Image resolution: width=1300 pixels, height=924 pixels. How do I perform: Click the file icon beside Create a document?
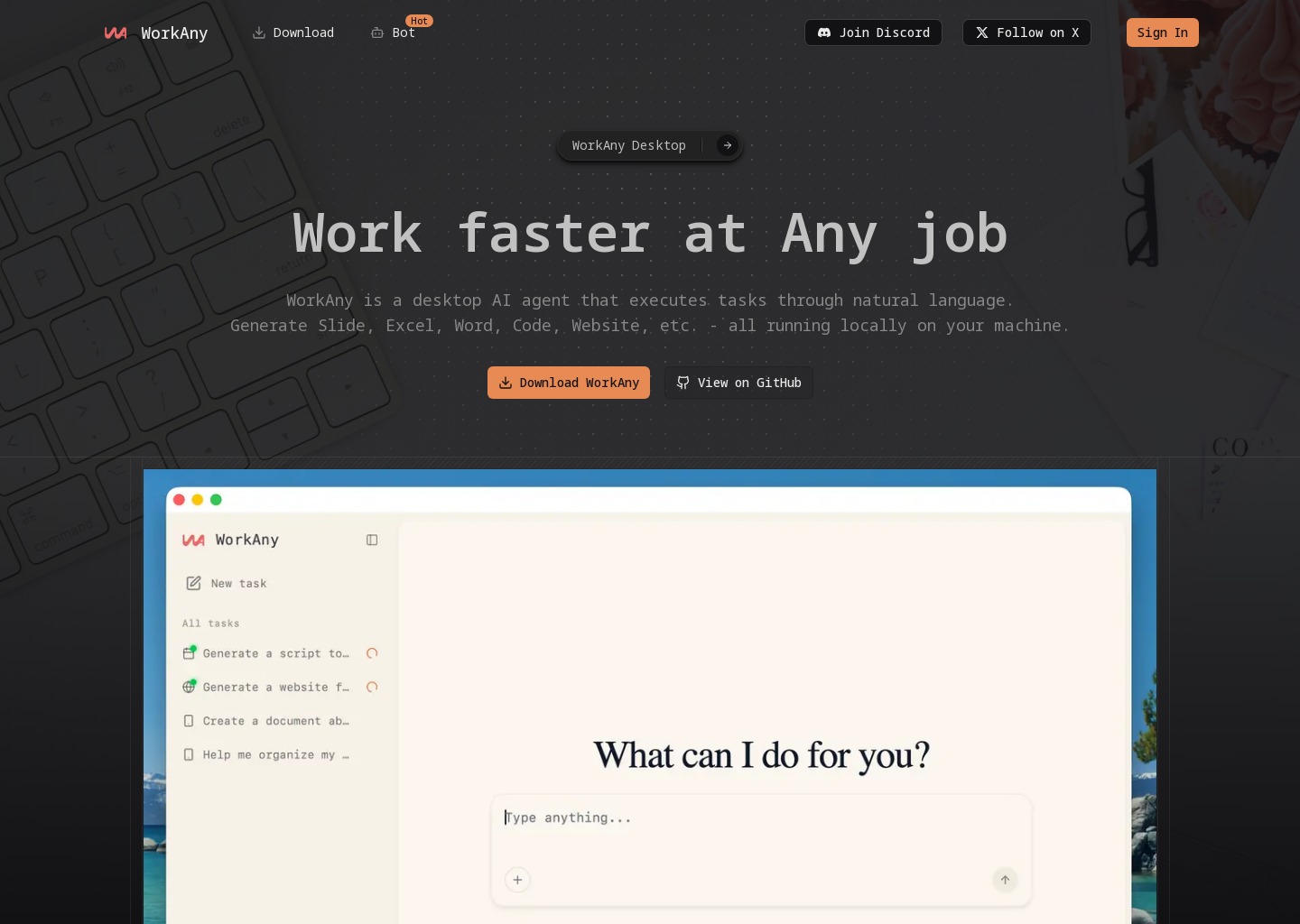click(x=189, y=721)
